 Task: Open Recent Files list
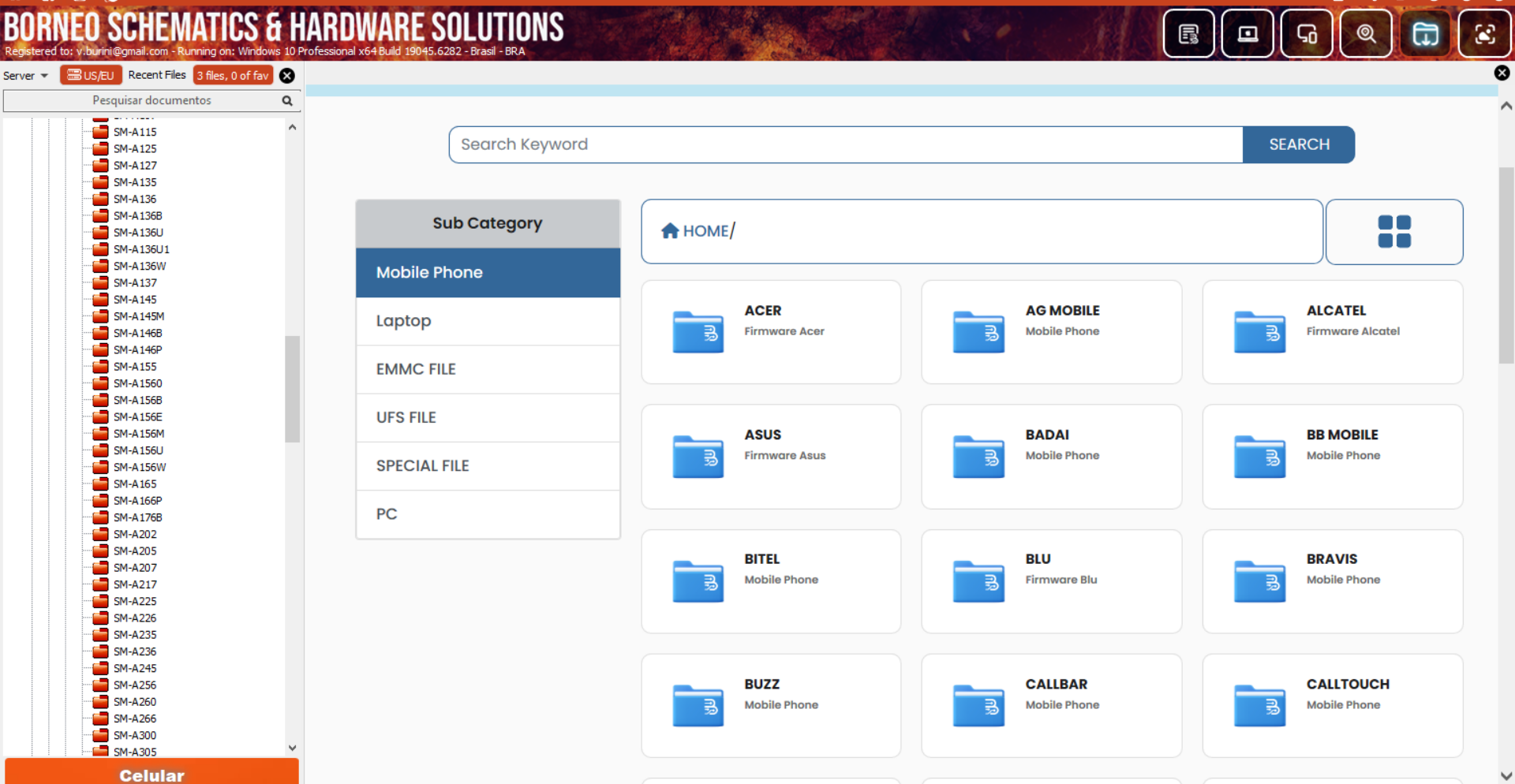click(157, 75)
